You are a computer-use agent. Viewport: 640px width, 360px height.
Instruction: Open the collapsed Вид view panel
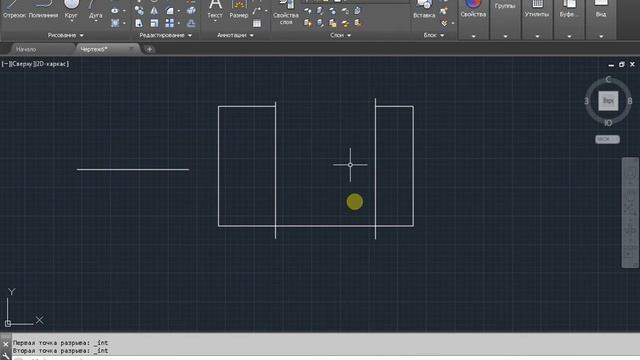tap(601, 20)
